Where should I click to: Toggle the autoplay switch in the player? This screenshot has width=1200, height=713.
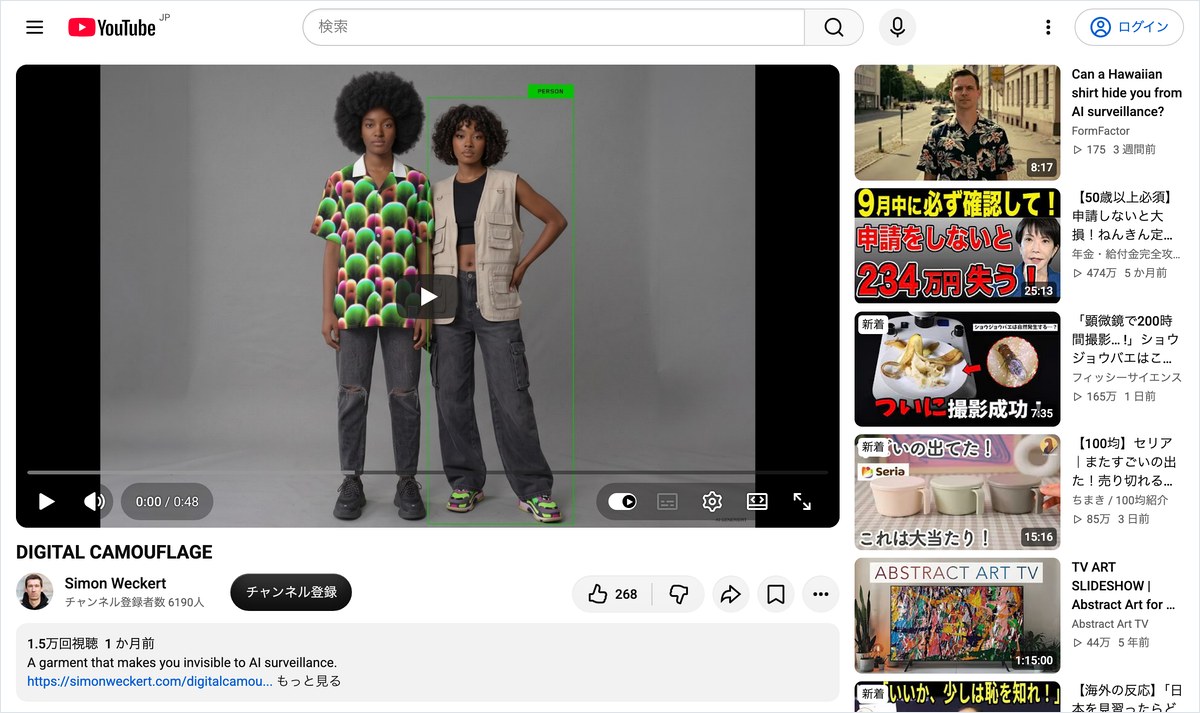pyautogui.click(x=622, y=501)
